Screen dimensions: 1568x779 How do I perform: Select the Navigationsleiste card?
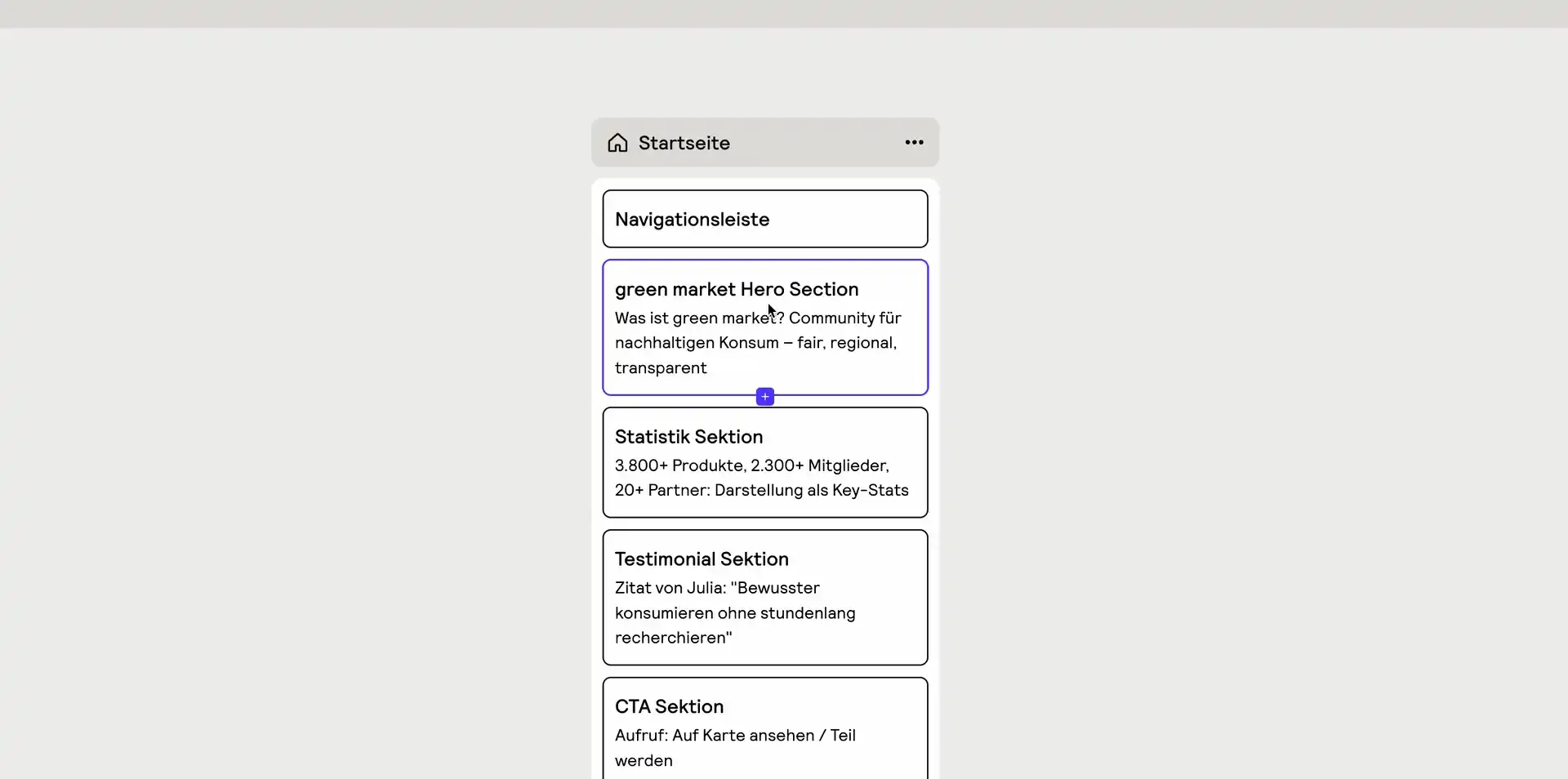764,218
